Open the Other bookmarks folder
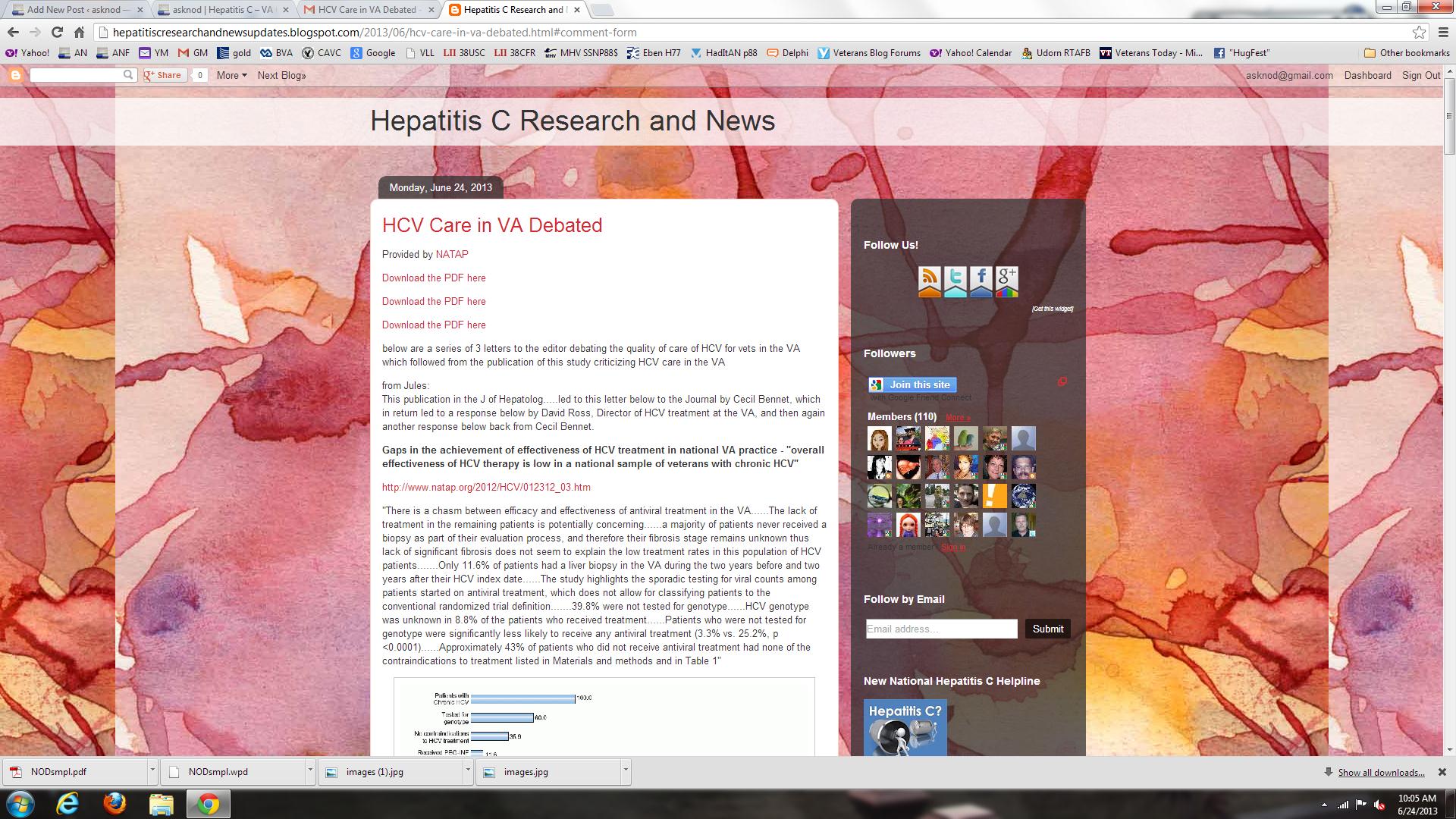Viewport: 1456px width, 819px height. 1407,53
